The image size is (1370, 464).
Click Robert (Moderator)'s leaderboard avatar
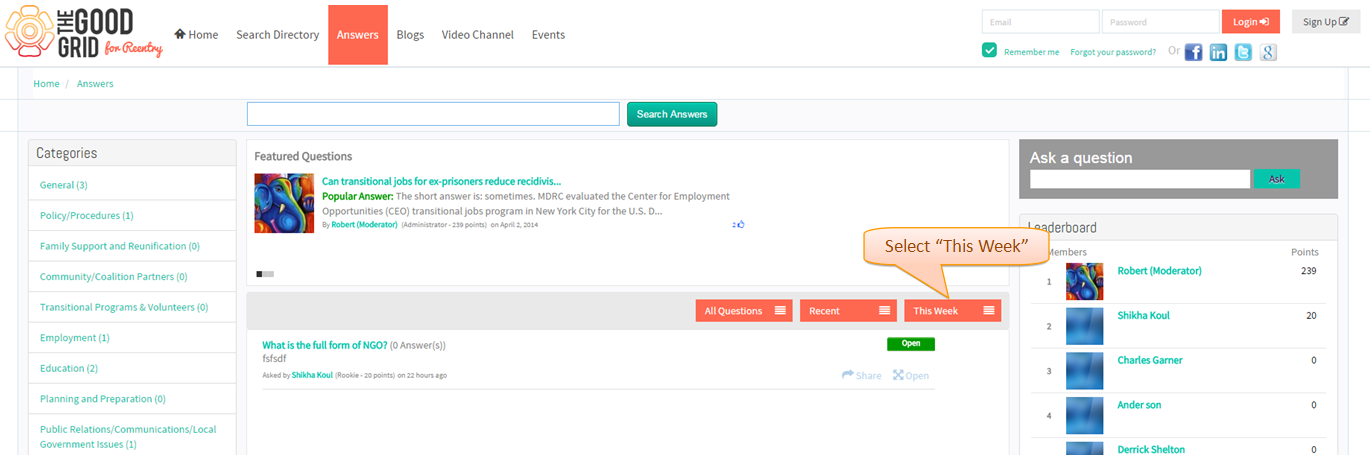pos(1085,282)
